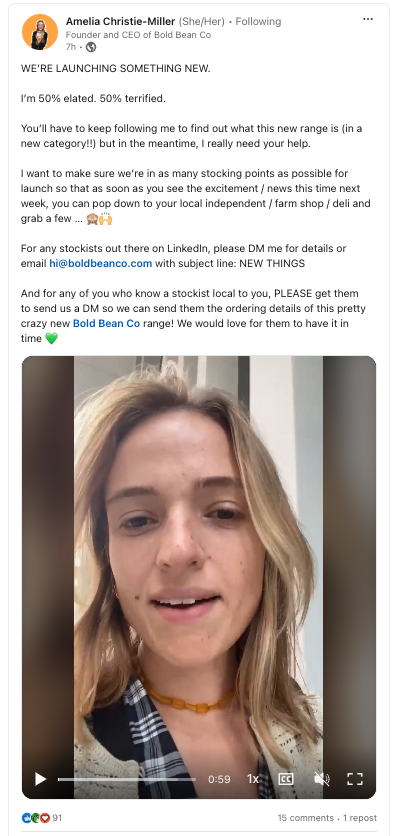
Task: View the 15 comments
Action: tap(305, 817)
